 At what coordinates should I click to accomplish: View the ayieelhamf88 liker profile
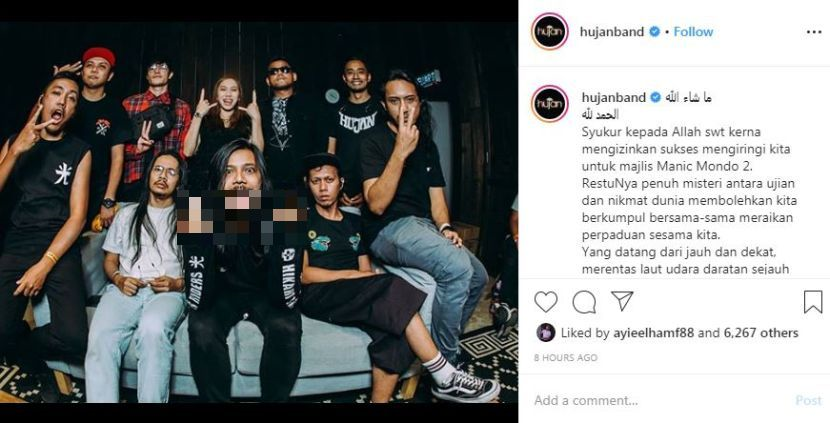tap(655, 333)
